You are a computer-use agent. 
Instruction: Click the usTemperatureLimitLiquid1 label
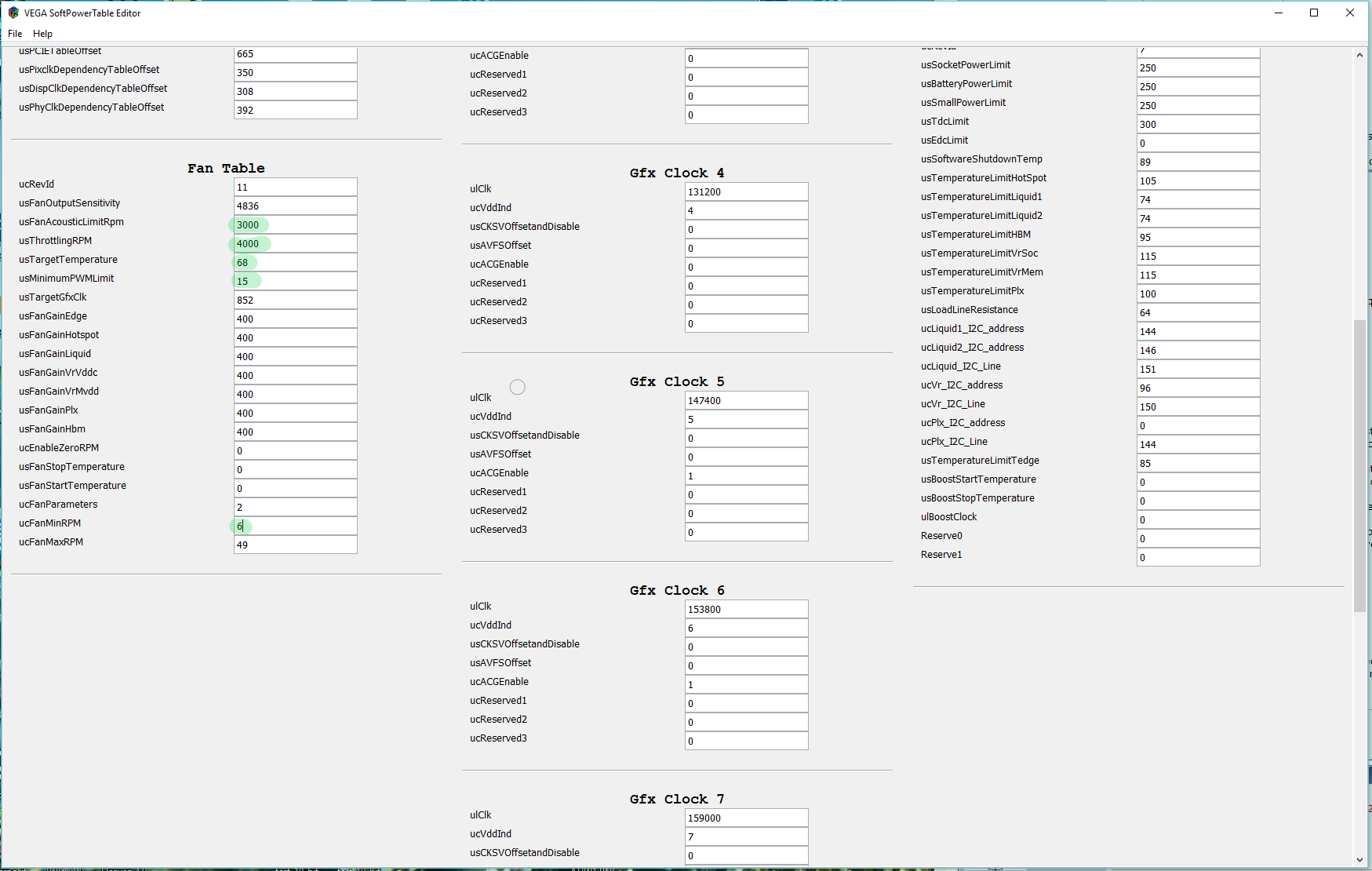click(x=981, y=197)
